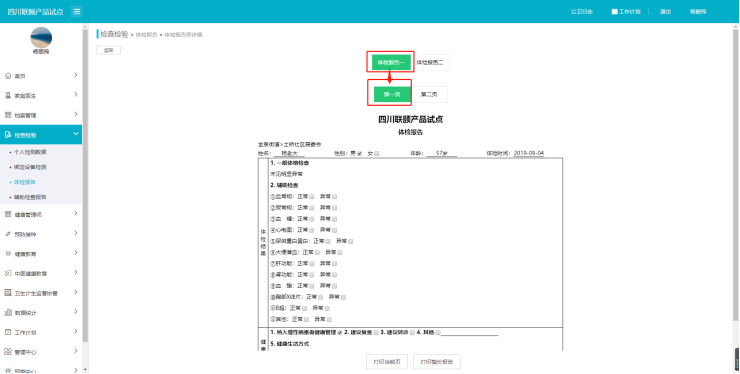This screenshot has height=374, width=740.
Task: Open 体检报告 submenu item
Action: (x=25, y=182)
